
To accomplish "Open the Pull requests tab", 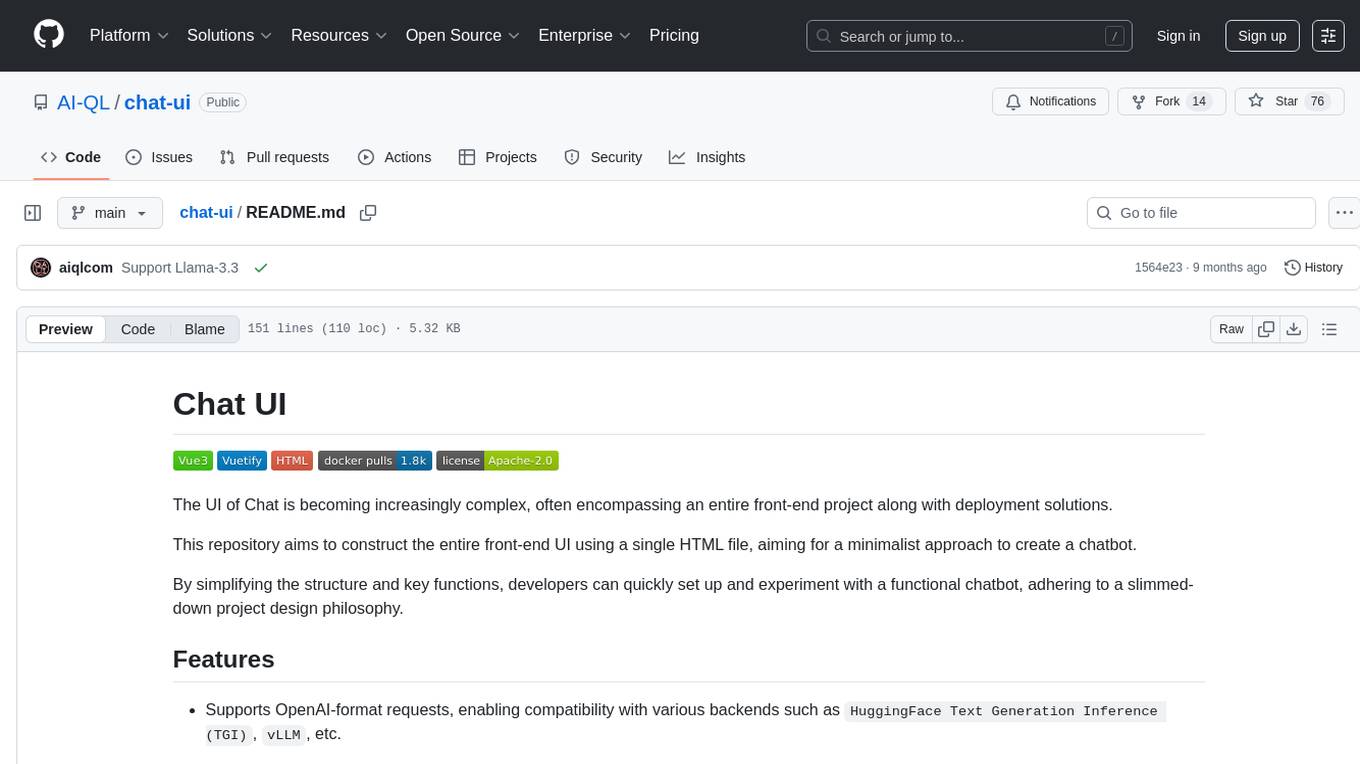I will click(275, 157).
